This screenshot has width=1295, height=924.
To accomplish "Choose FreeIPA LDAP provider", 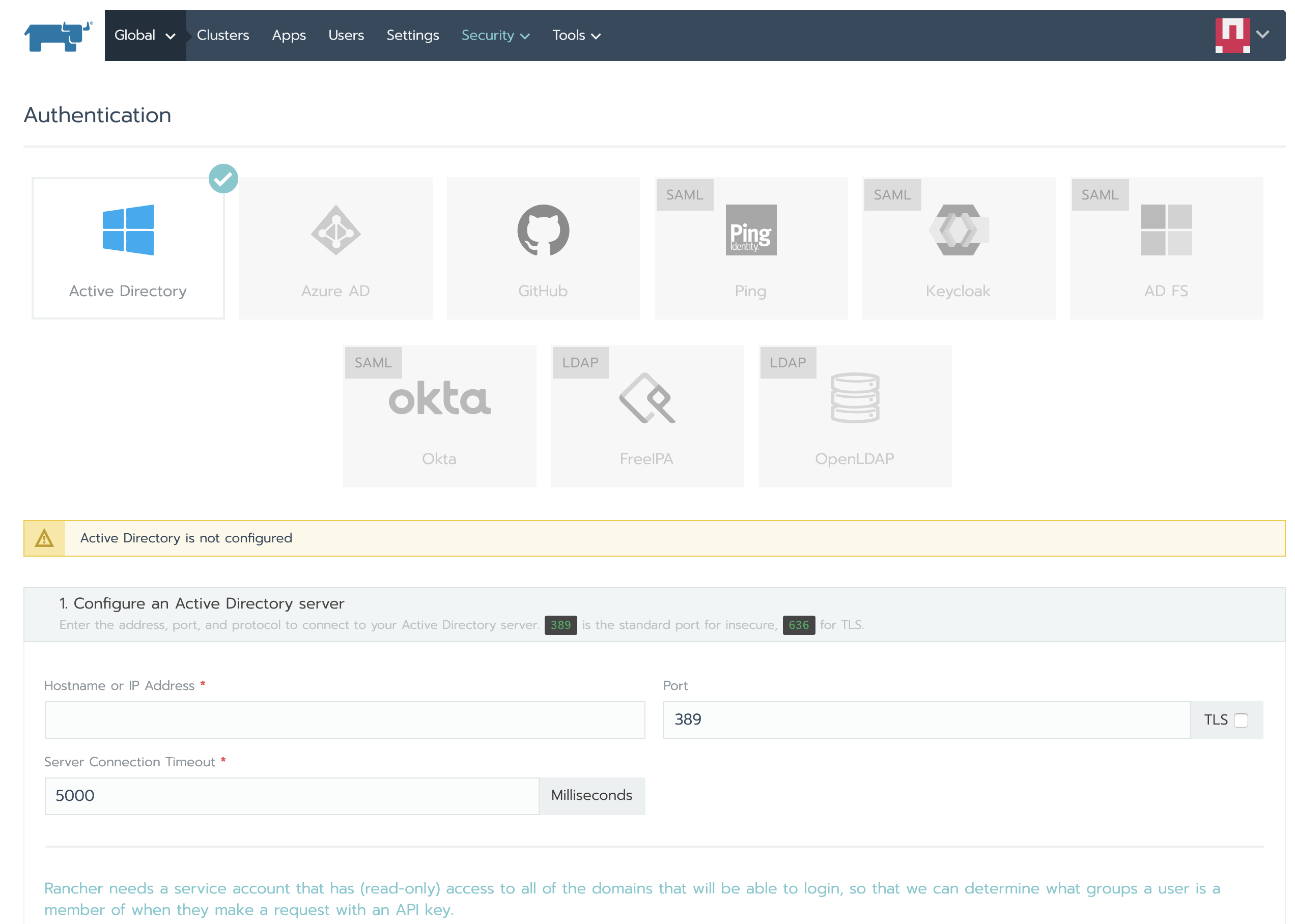I will 646,398.
